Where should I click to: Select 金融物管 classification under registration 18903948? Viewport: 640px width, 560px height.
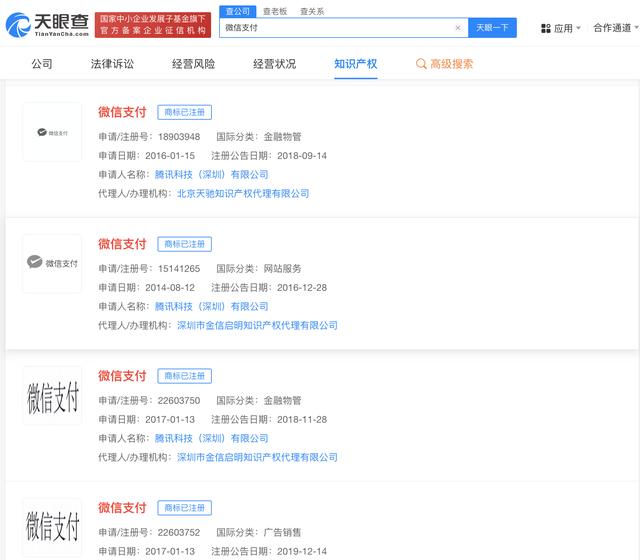tap(282, 137)
